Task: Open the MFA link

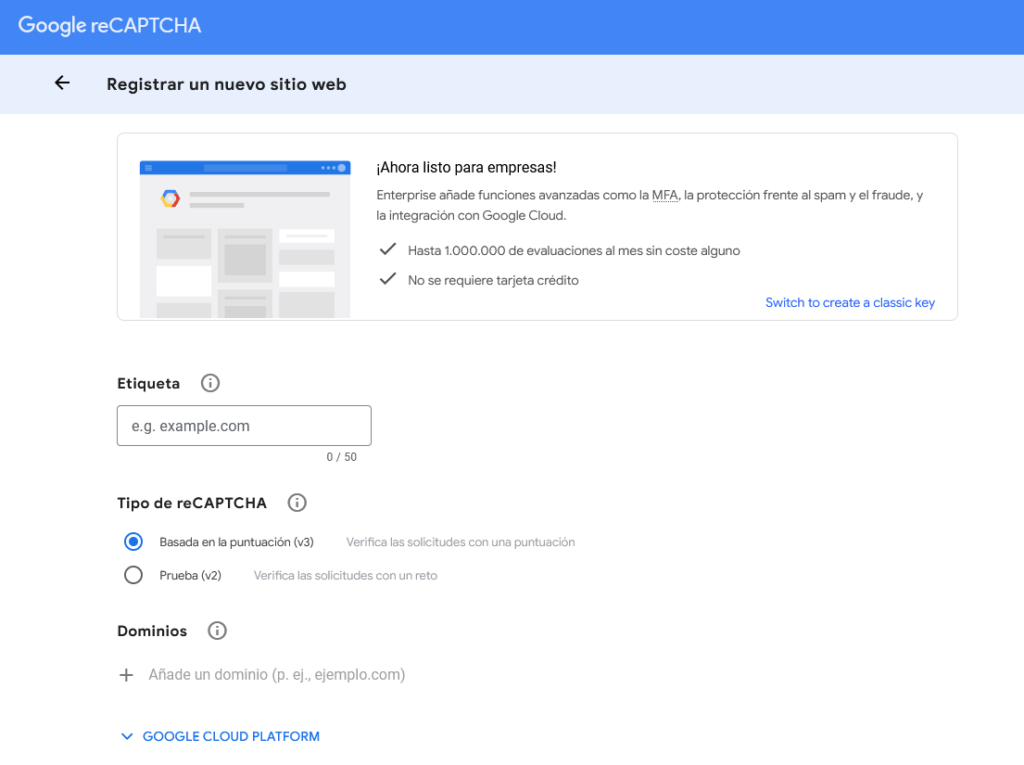Action: [666, 195]
